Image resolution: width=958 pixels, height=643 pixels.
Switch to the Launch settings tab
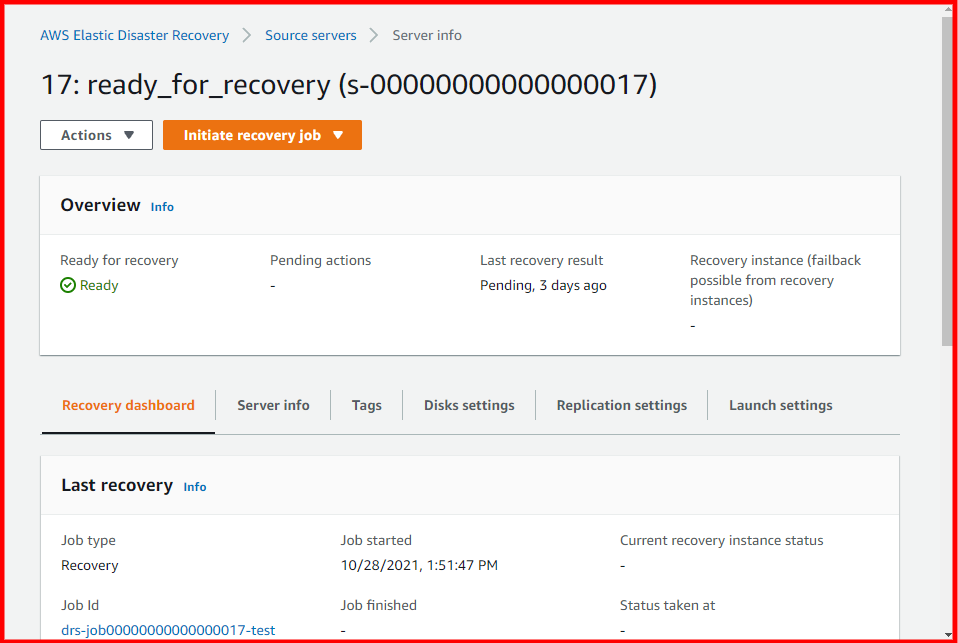[x=780, y=405]
